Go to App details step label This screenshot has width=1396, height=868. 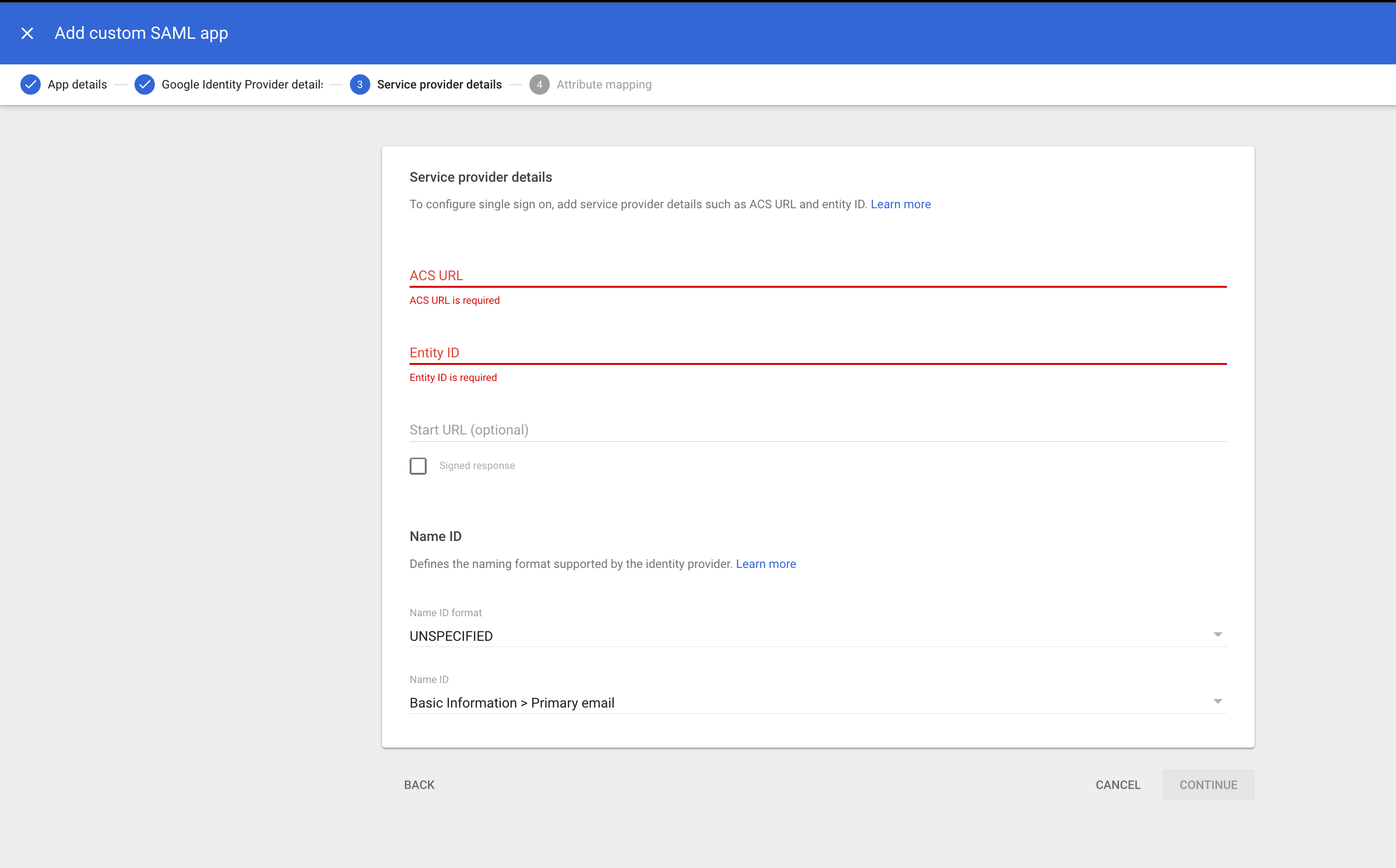(77, 84)
